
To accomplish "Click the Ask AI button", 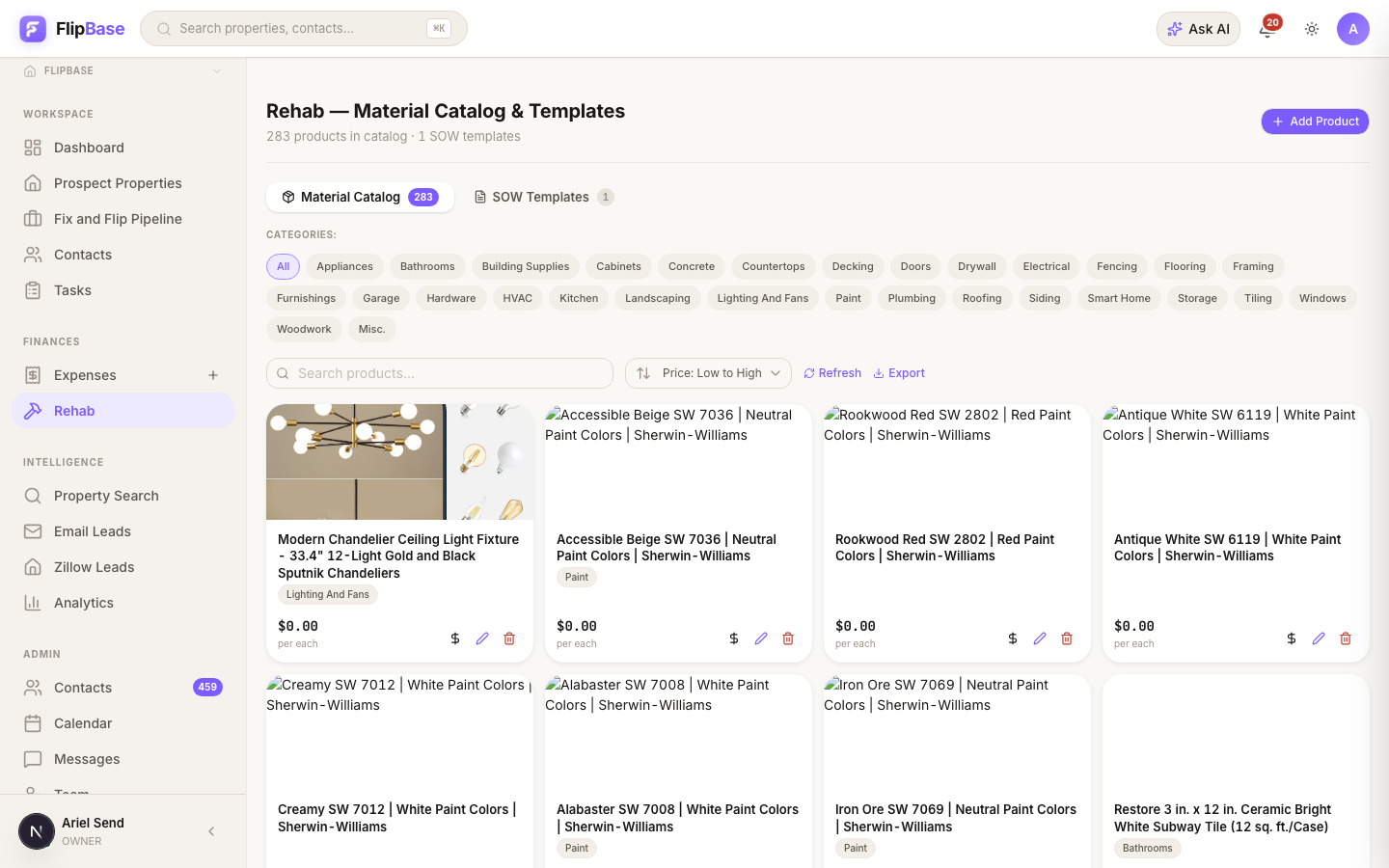I will 1198,29.
